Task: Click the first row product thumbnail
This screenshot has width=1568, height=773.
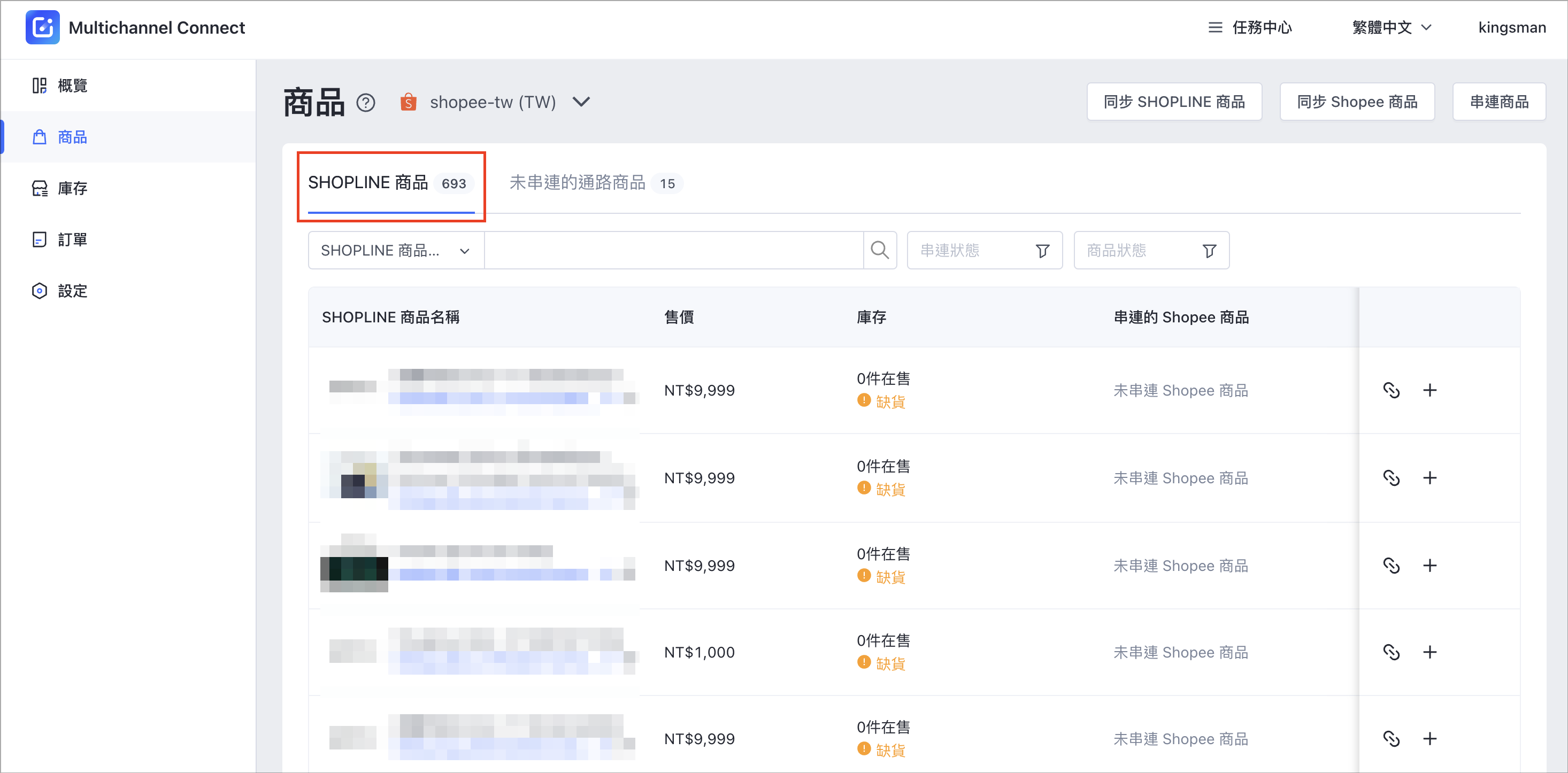Action: [x=353, y=390]
